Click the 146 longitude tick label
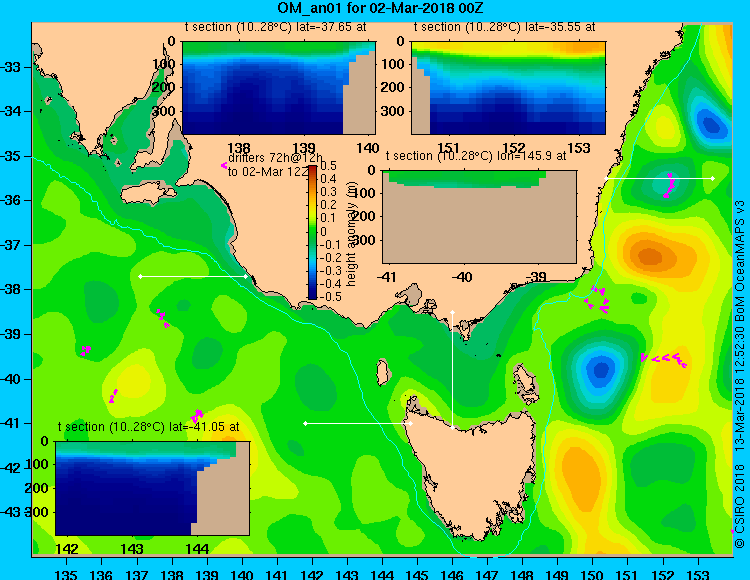The height and width of the screenshot is (580, 750). (x=452, y=574)
